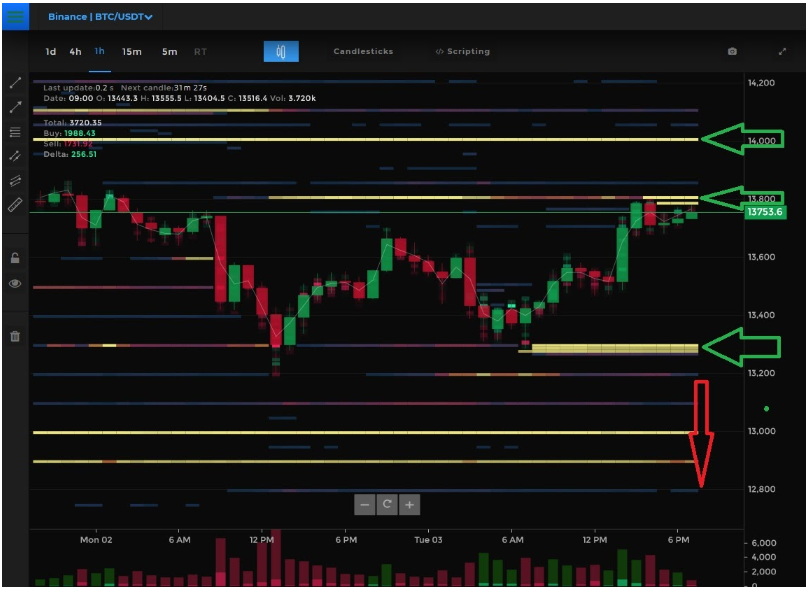Open the Candlesticks settings button
This screenshot has width=808, height=590.
click(363, 52)
